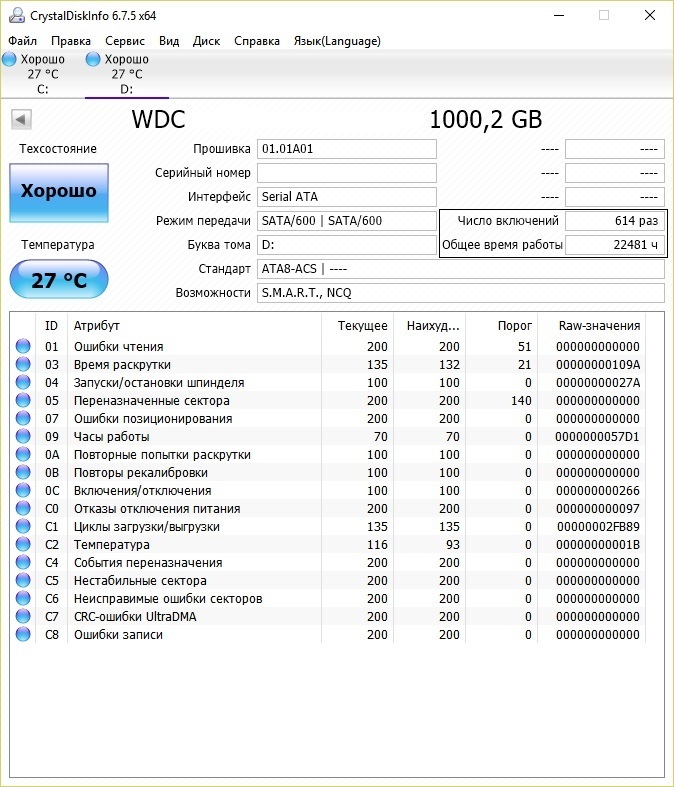Click the Режим передачи field SATA/600
This screenshot has width=674, height=787.
click(347, 221)
